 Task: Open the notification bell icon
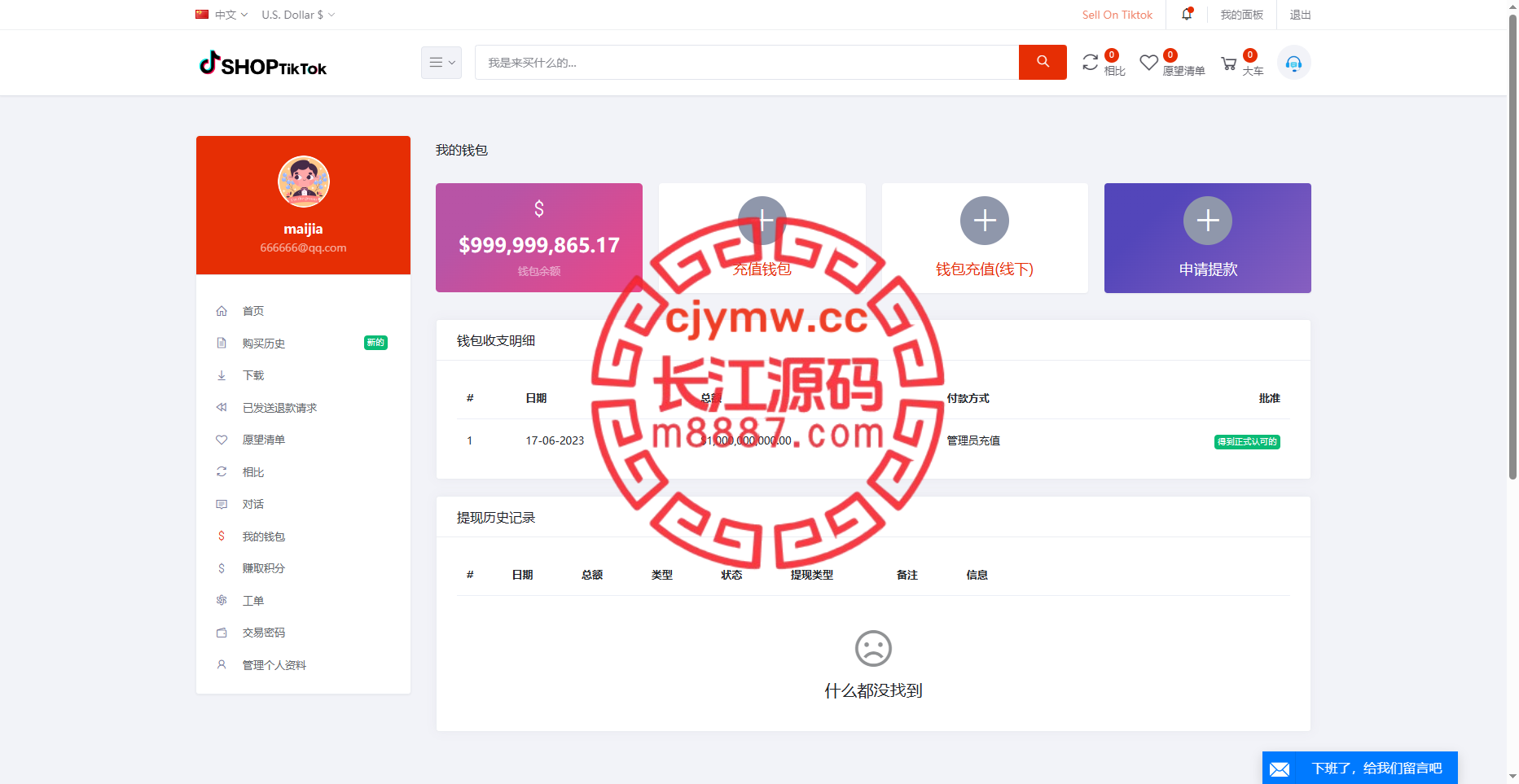(1188, 14)
